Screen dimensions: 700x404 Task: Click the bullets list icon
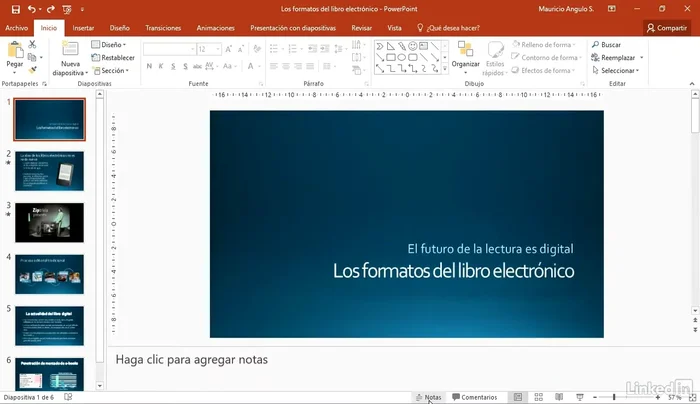coord(274,49)
